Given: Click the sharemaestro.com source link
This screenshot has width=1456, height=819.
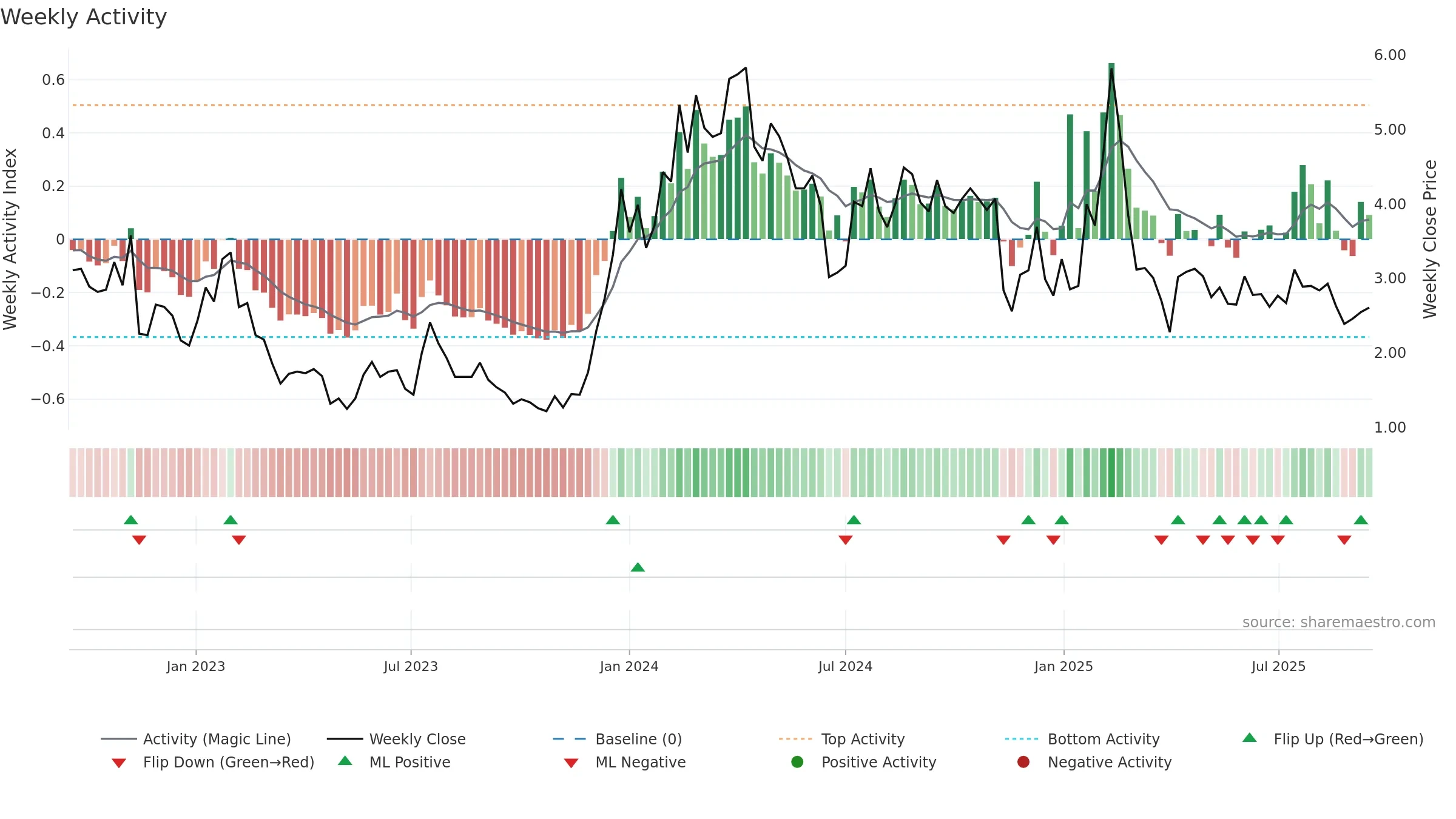Looking at the screenshot, I should click(1339, 622).
